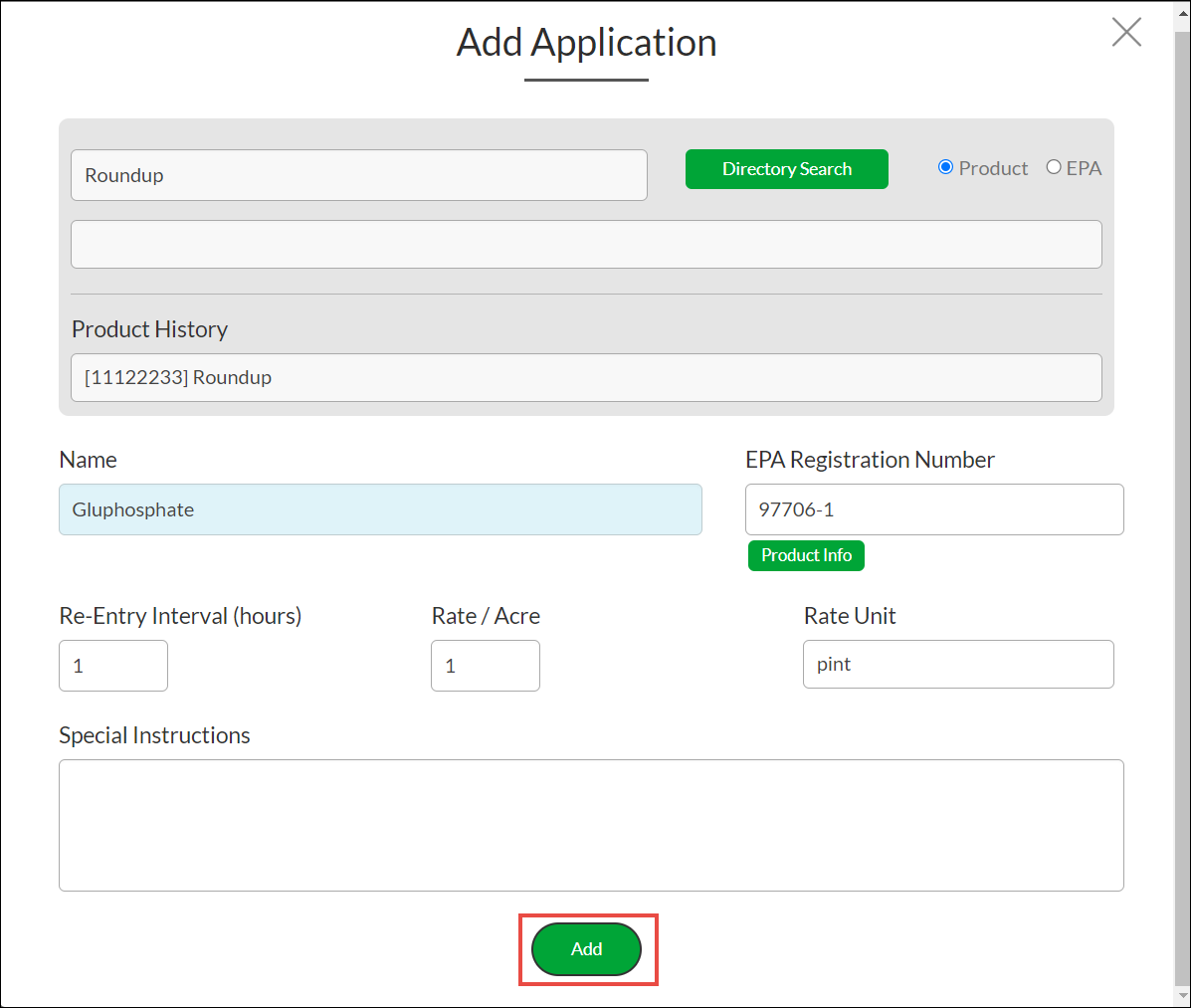Focus the Roundup search field
Image resolution: width=1191 pixels, height=1008 pixels.
[x=358, y=175]
